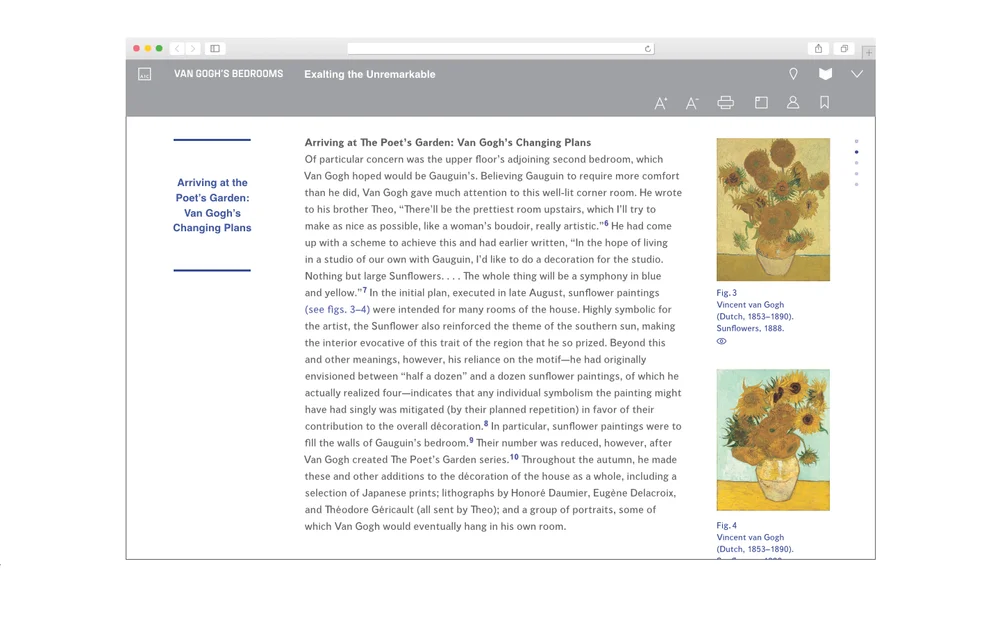The height and width of the screenshot is (625, 1000).
Task: Jump to fifth section navigation dot
Action: pos(857,184)
